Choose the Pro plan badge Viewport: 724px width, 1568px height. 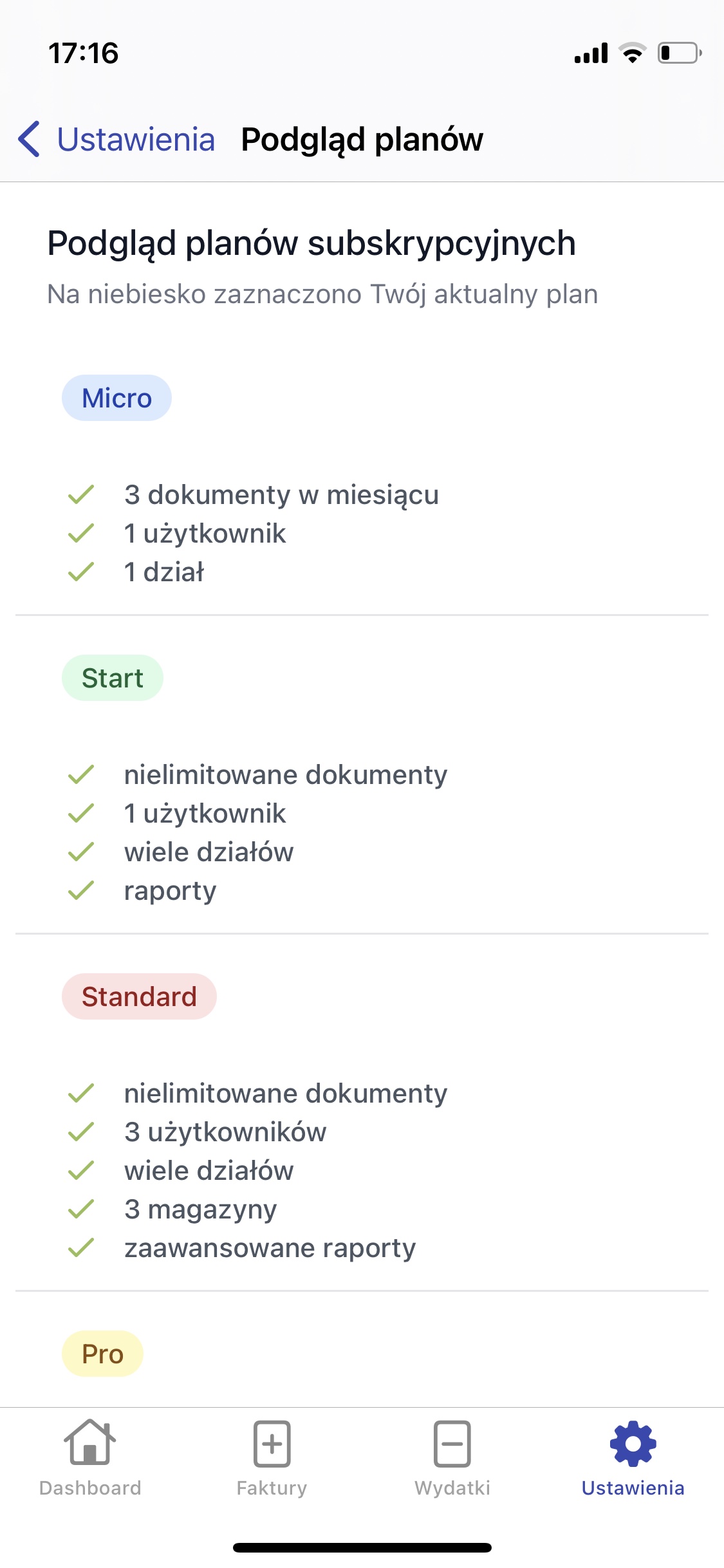coord(102,1354)
